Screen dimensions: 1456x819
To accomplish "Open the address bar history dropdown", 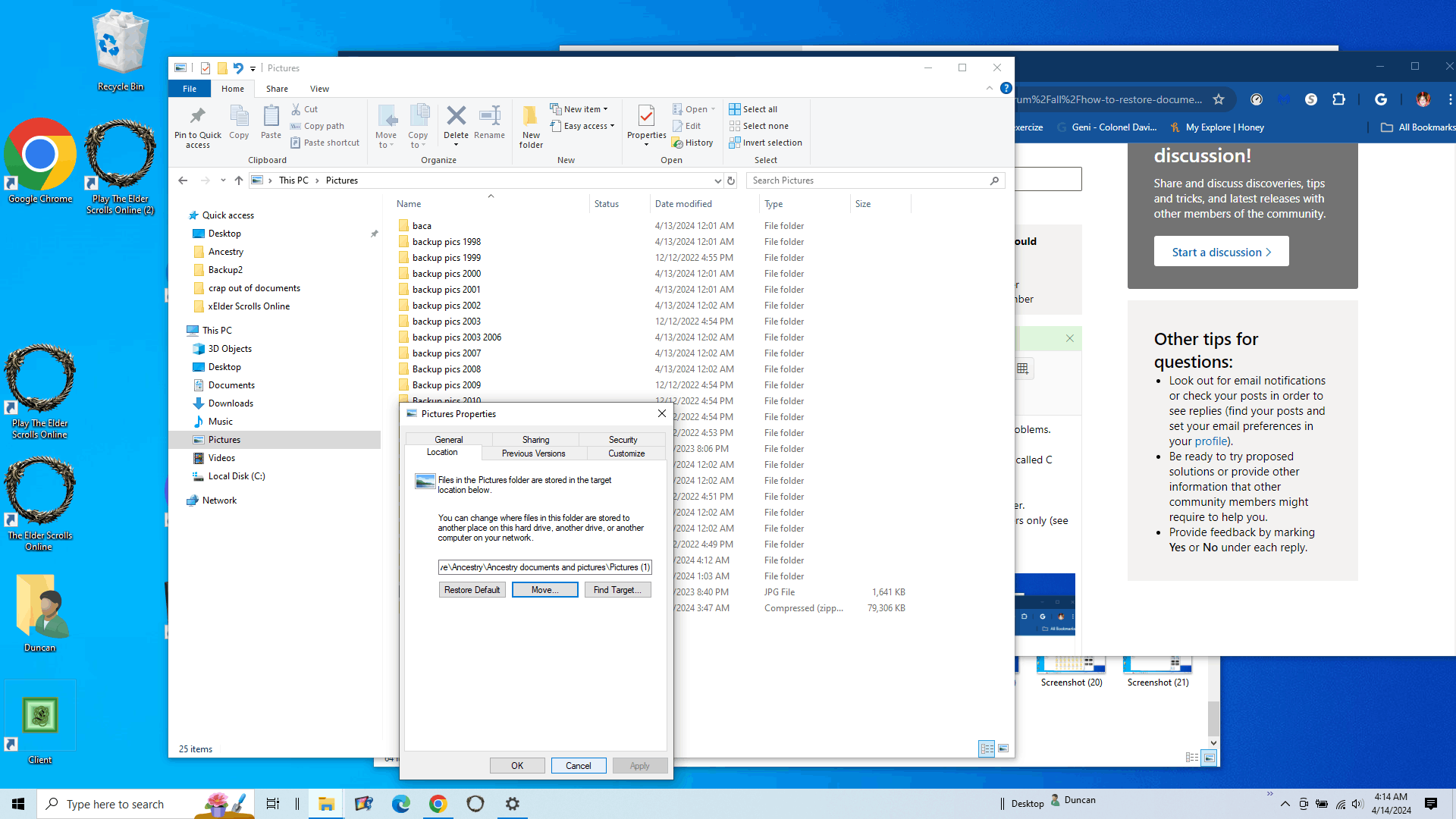I will [717, 180].
